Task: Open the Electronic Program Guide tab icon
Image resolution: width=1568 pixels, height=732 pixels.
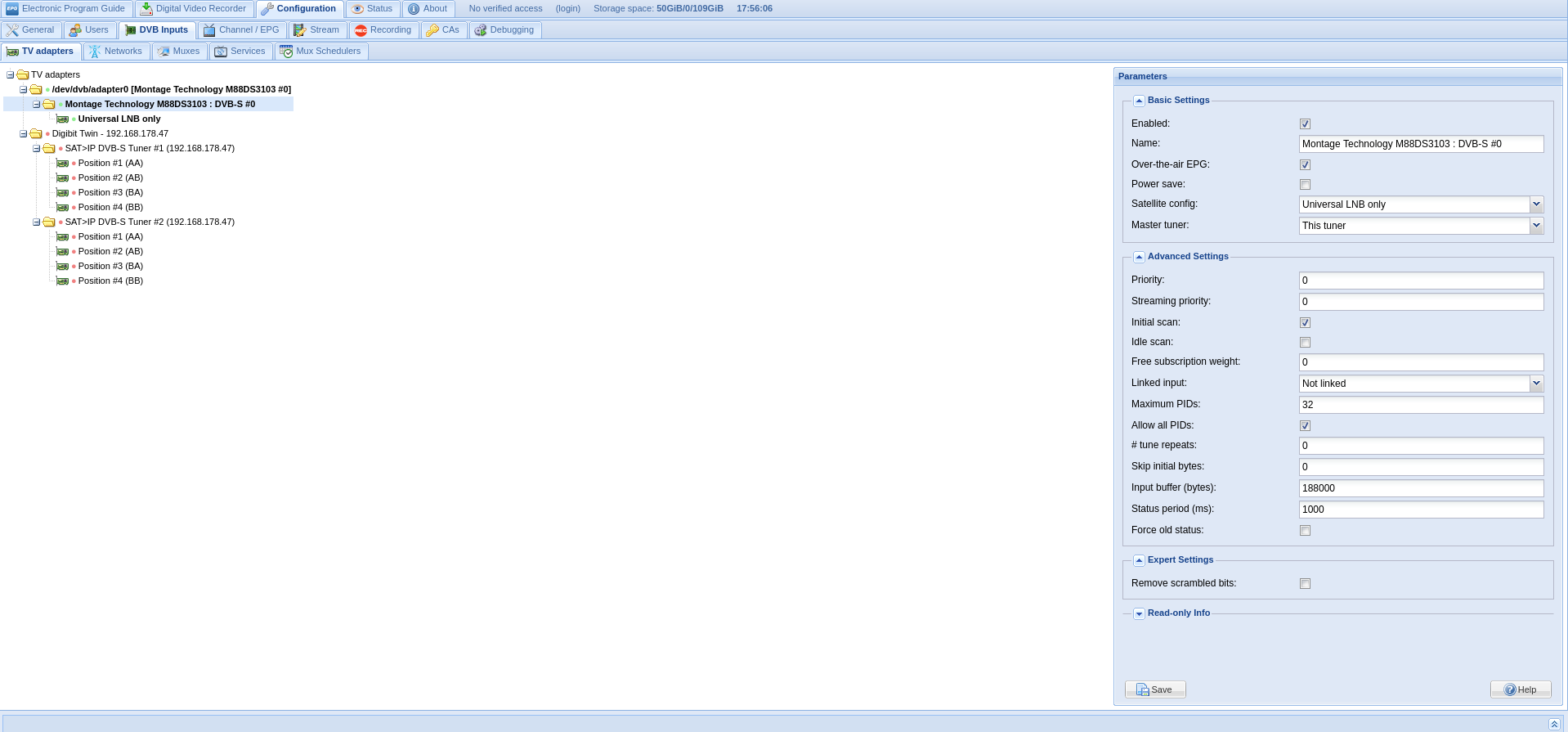Action: tap(12, 9)
